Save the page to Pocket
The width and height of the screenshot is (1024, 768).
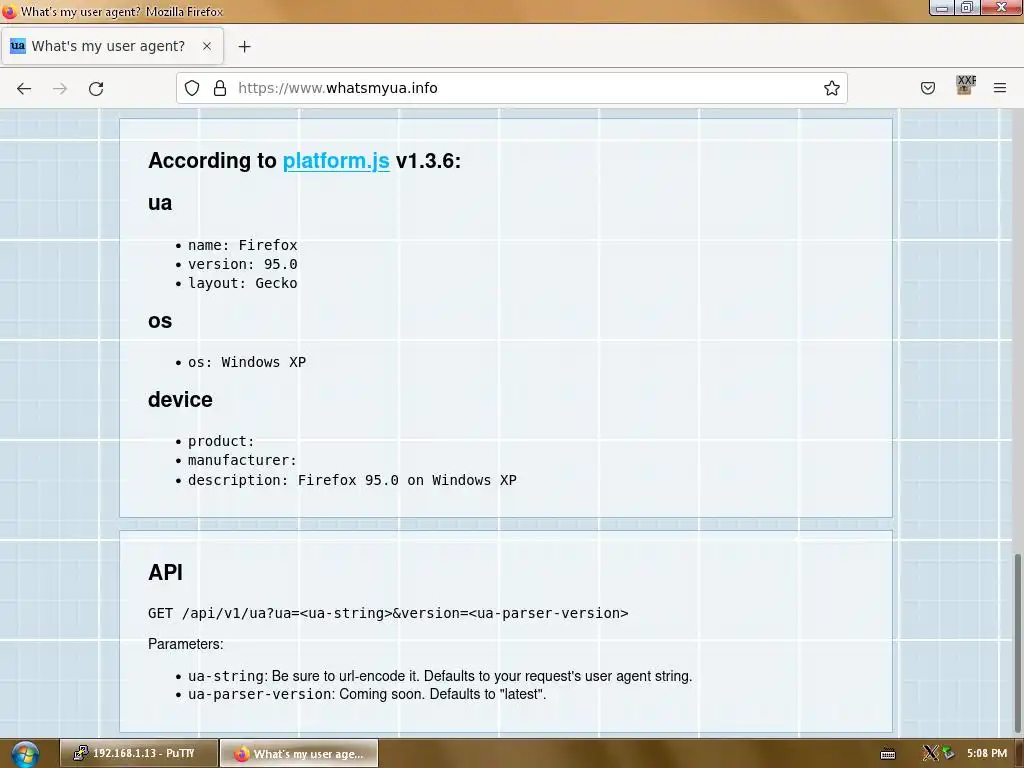click(927, 88)
